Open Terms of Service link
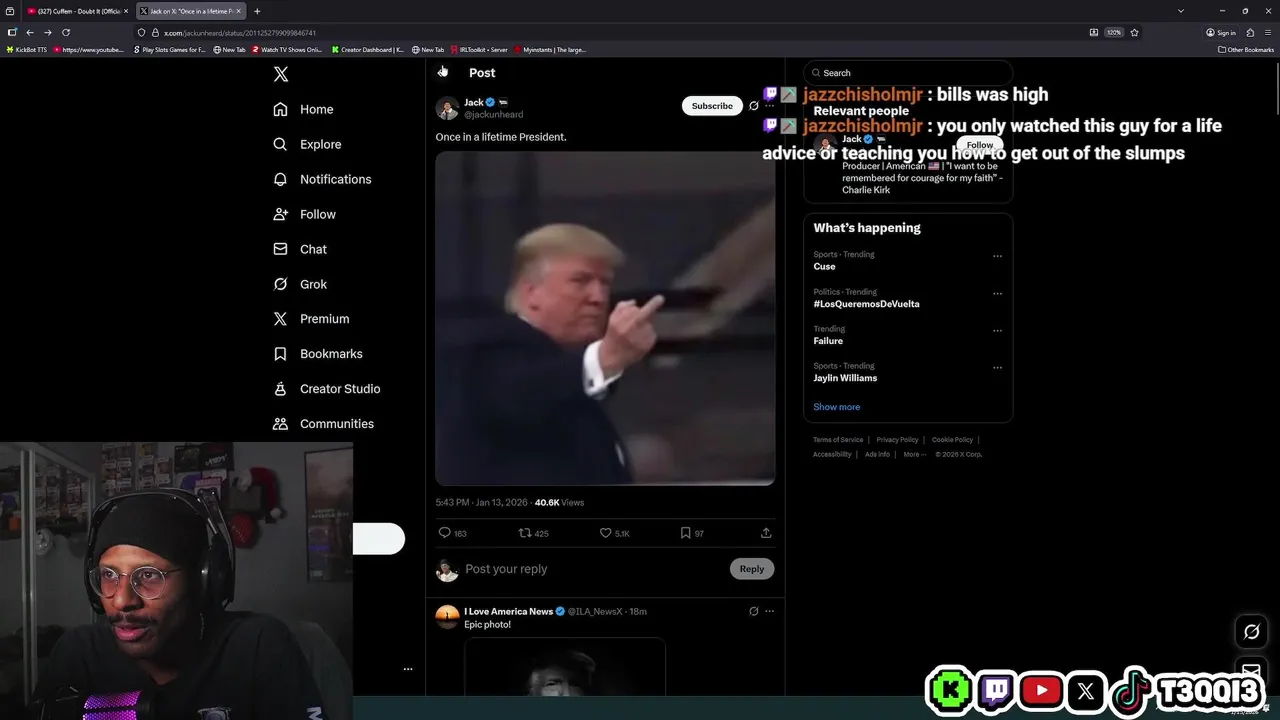Screen dimensions: 1280x720 [838, 440]
